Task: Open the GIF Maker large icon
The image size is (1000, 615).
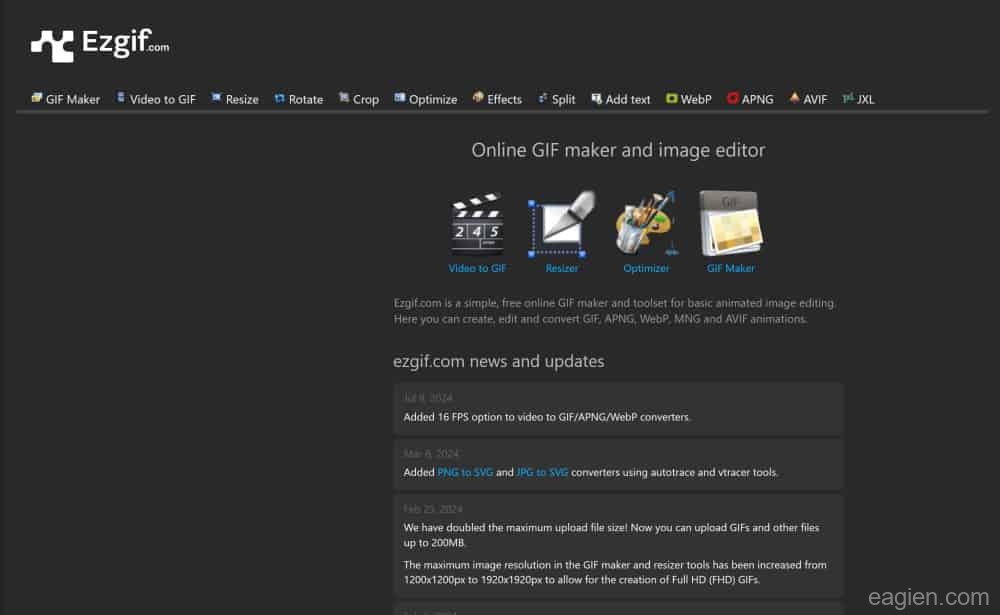Action: [x=730, y=226]
